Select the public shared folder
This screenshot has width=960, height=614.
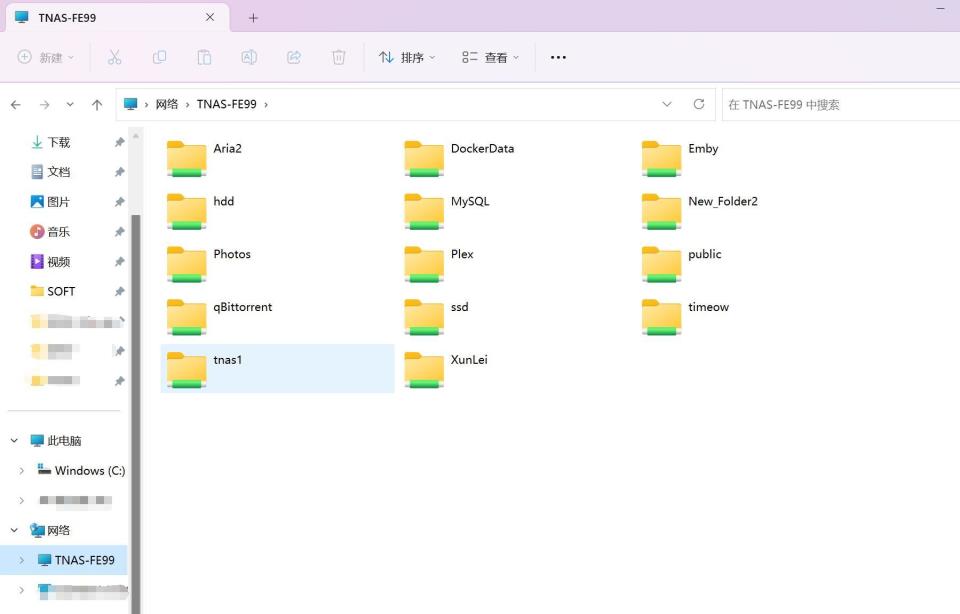681,264
